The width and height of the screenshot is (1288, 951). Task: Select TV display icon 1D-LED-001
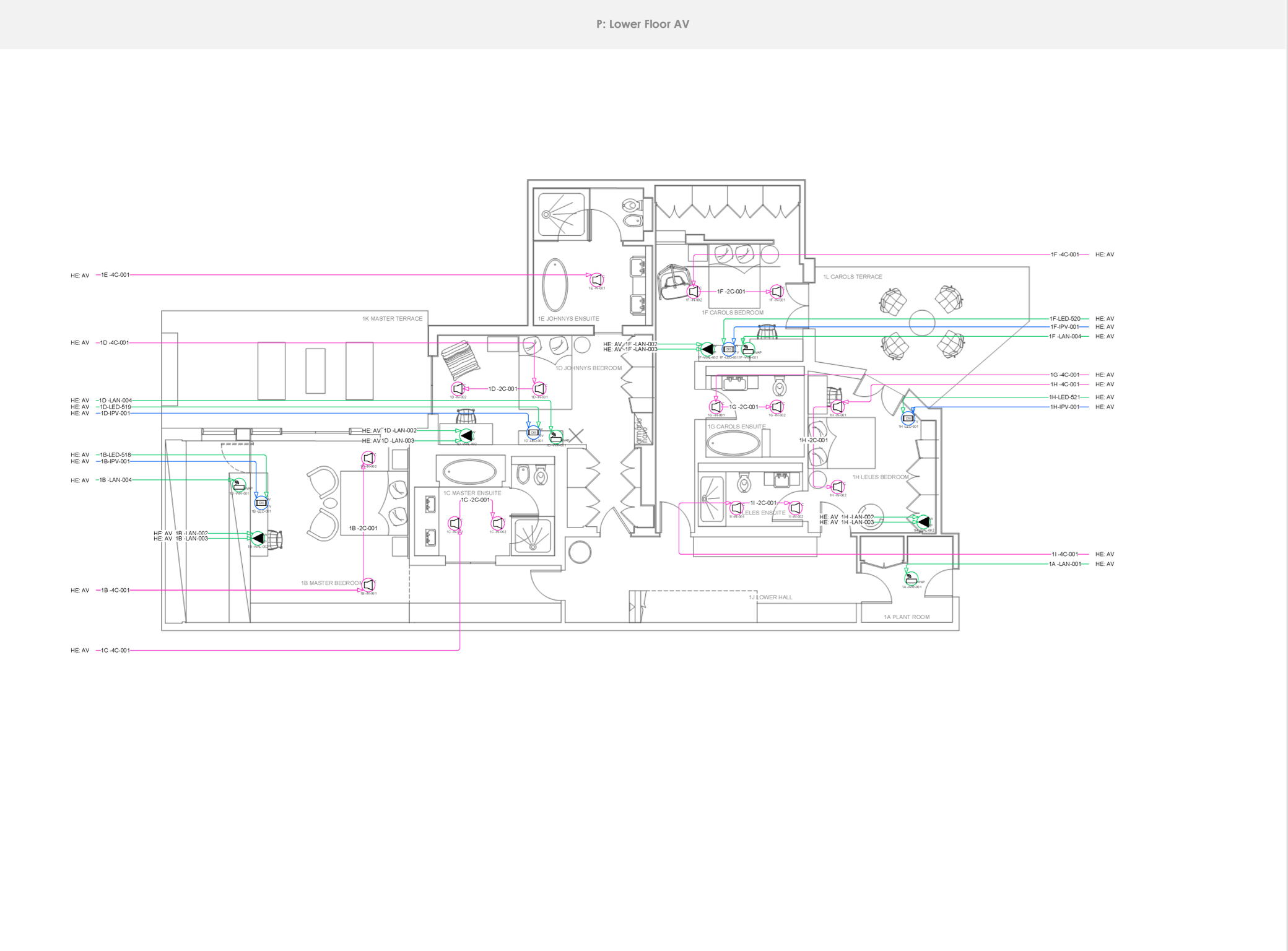pyautogui.click(x=533, y=432)
